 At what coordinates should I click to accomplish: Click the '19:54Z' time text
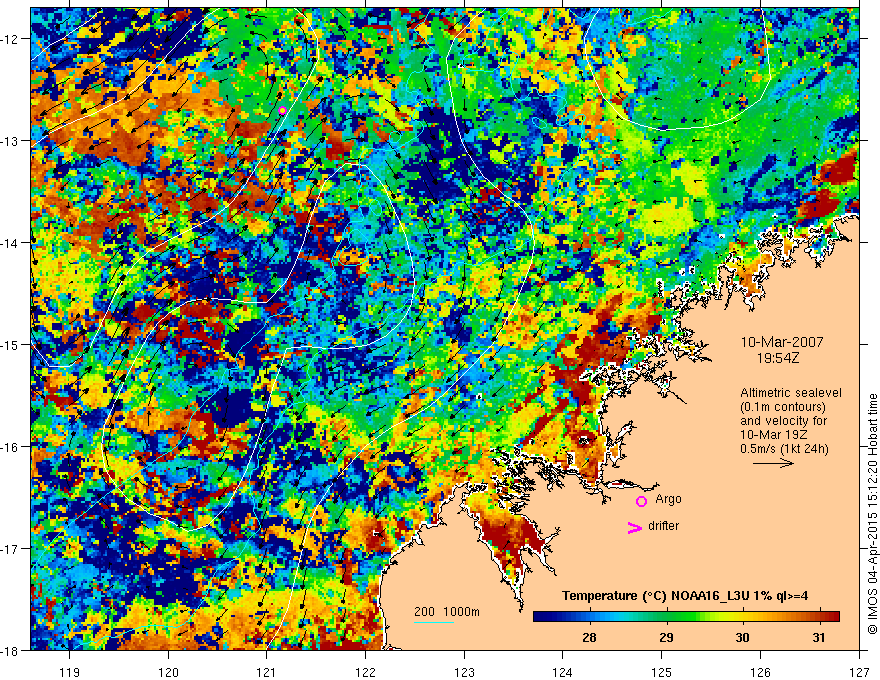point(777,358)
